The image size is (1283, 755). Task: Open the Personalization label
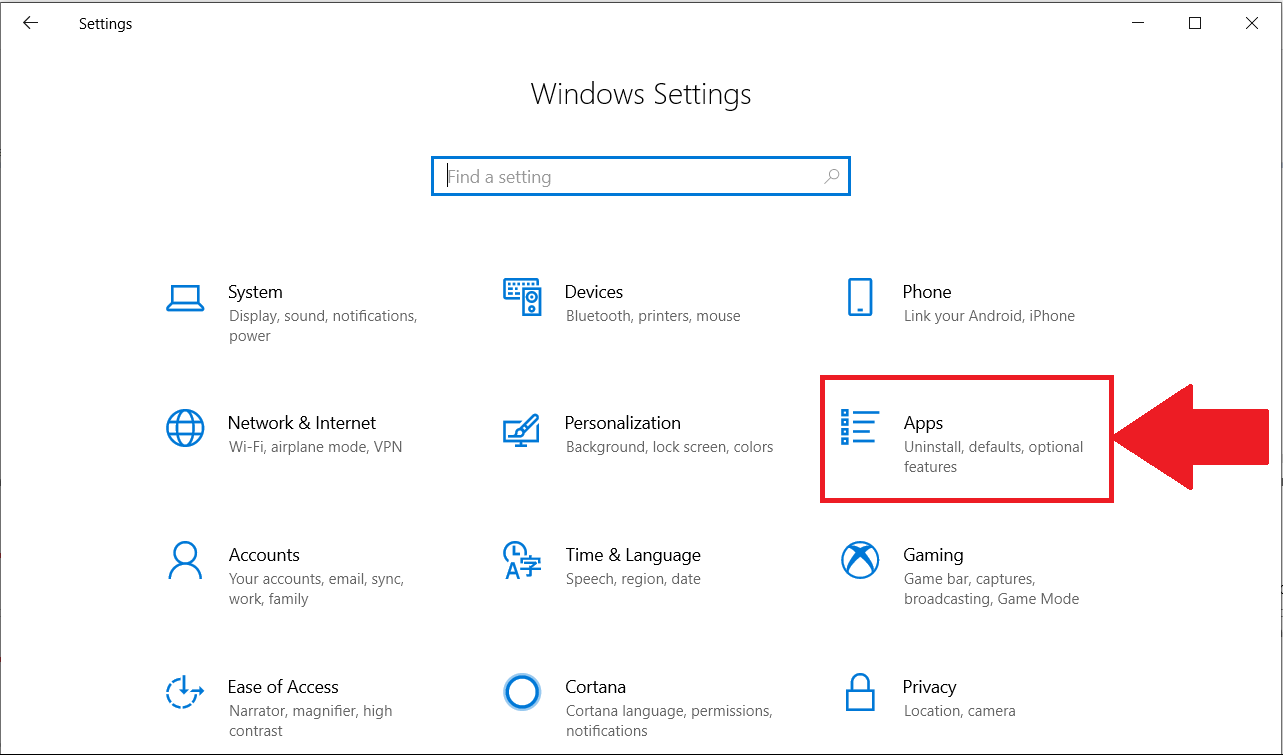click(x=623, y=423)
